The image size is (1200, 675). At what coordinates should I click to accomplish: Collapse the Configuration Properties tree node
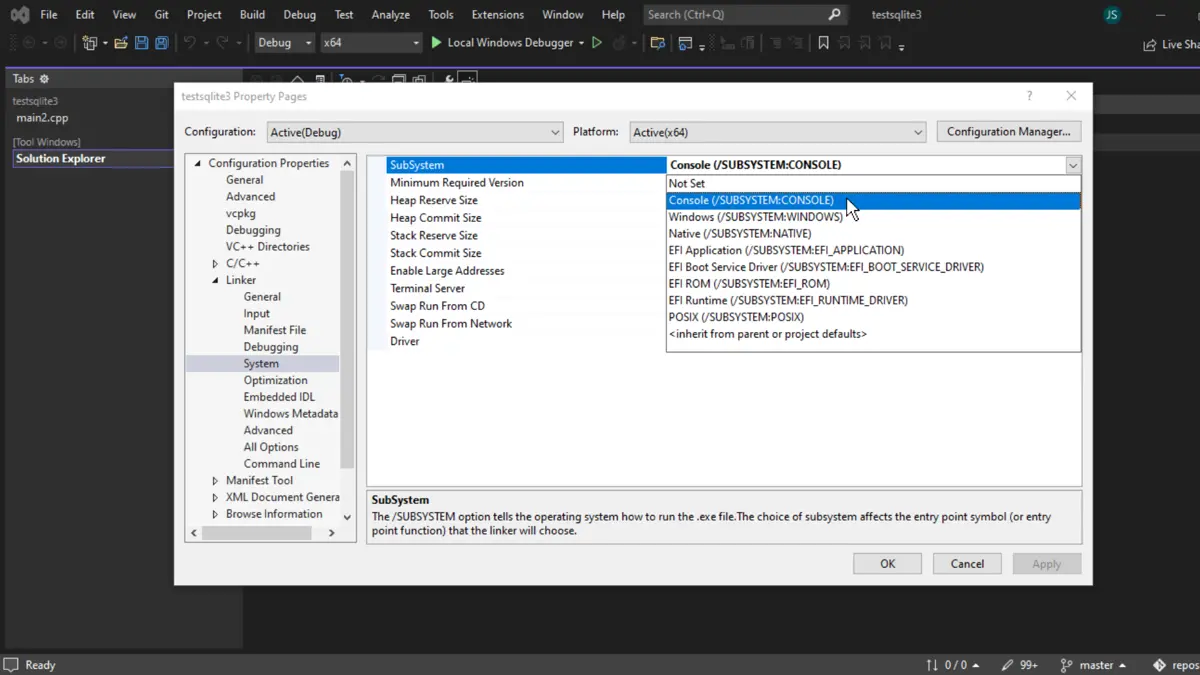tap(198, 163)
